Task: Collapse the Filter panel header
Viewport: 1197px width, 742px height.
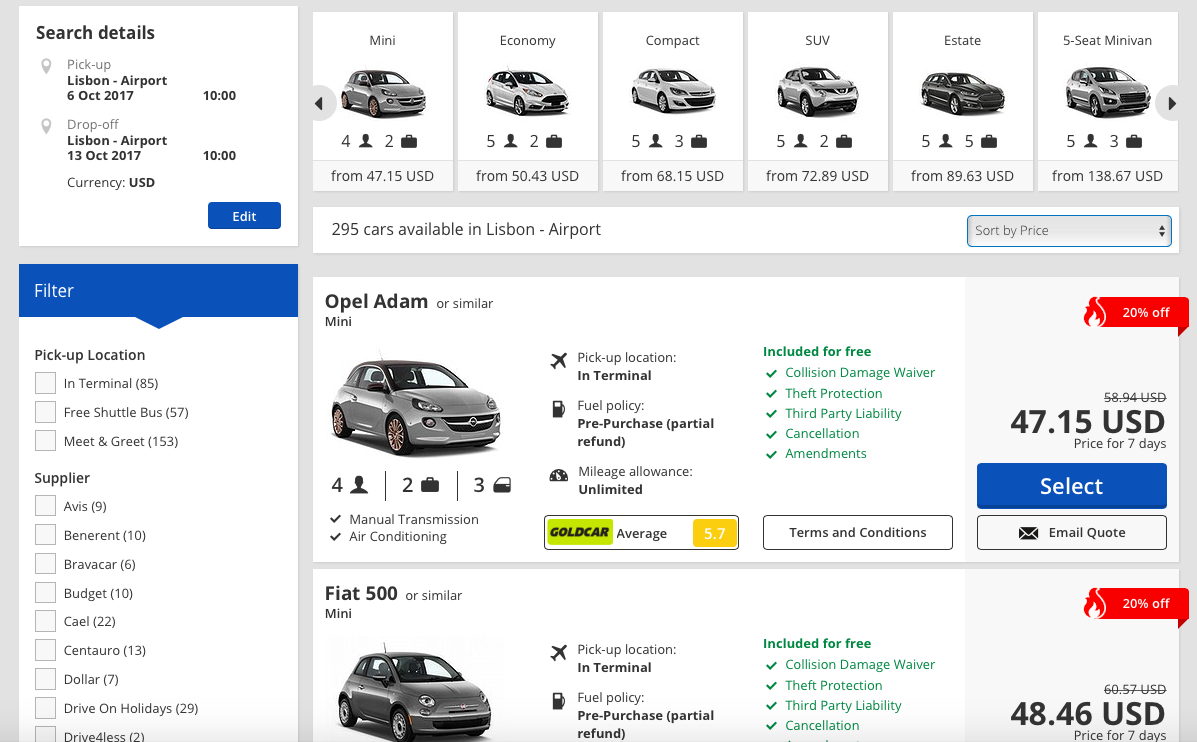Action: coord(158,291)
